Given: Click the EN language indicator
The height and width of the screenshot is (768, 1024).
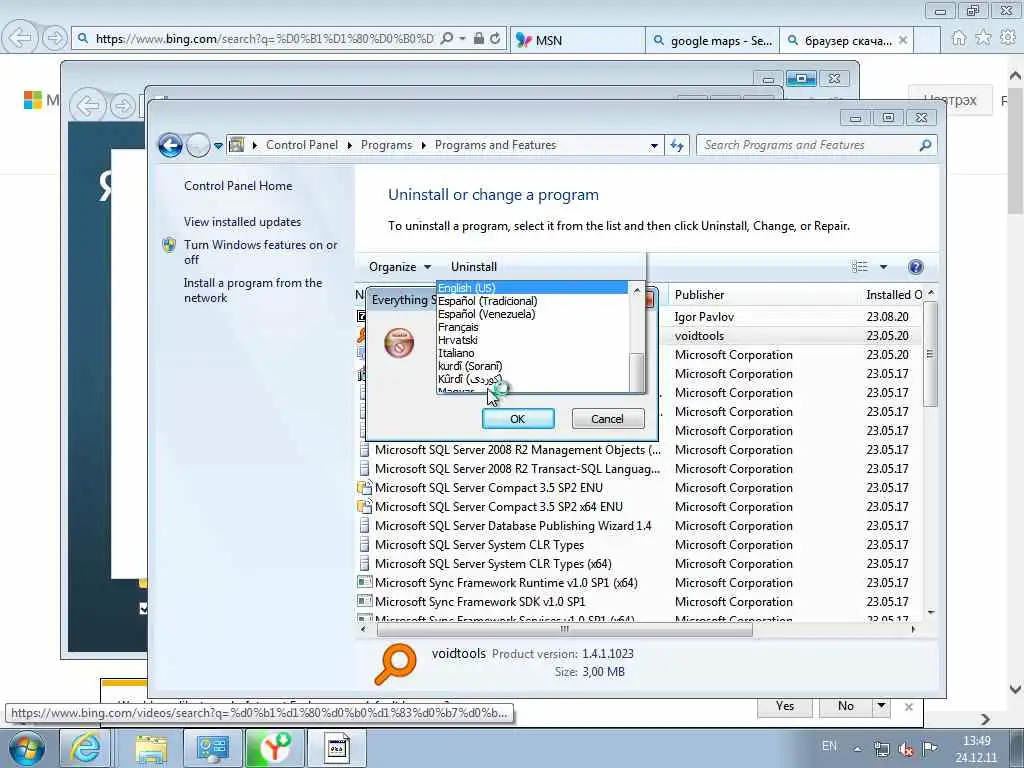Looking at the screenshot, I should pyautogui.click(x=829, y=746).
